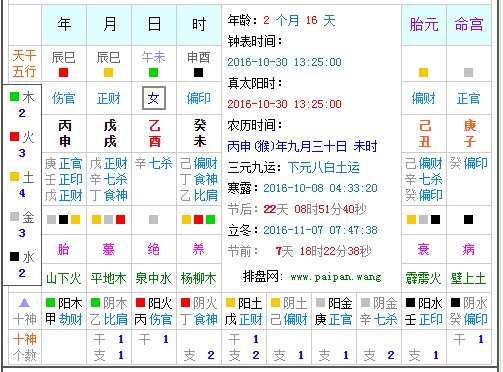Click the 泉中水 nayin
This screenshot has width=503, height=372.
[x=153, y=278]
